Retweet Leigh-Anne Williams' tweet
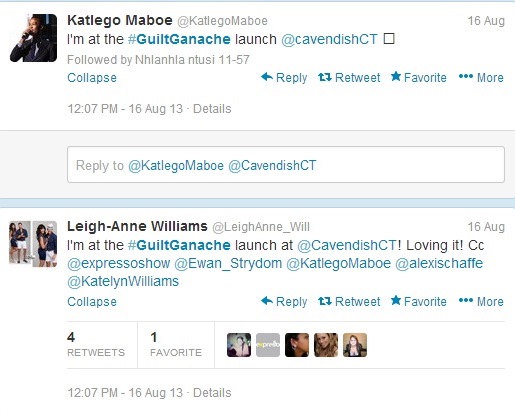 coord(349,302)
